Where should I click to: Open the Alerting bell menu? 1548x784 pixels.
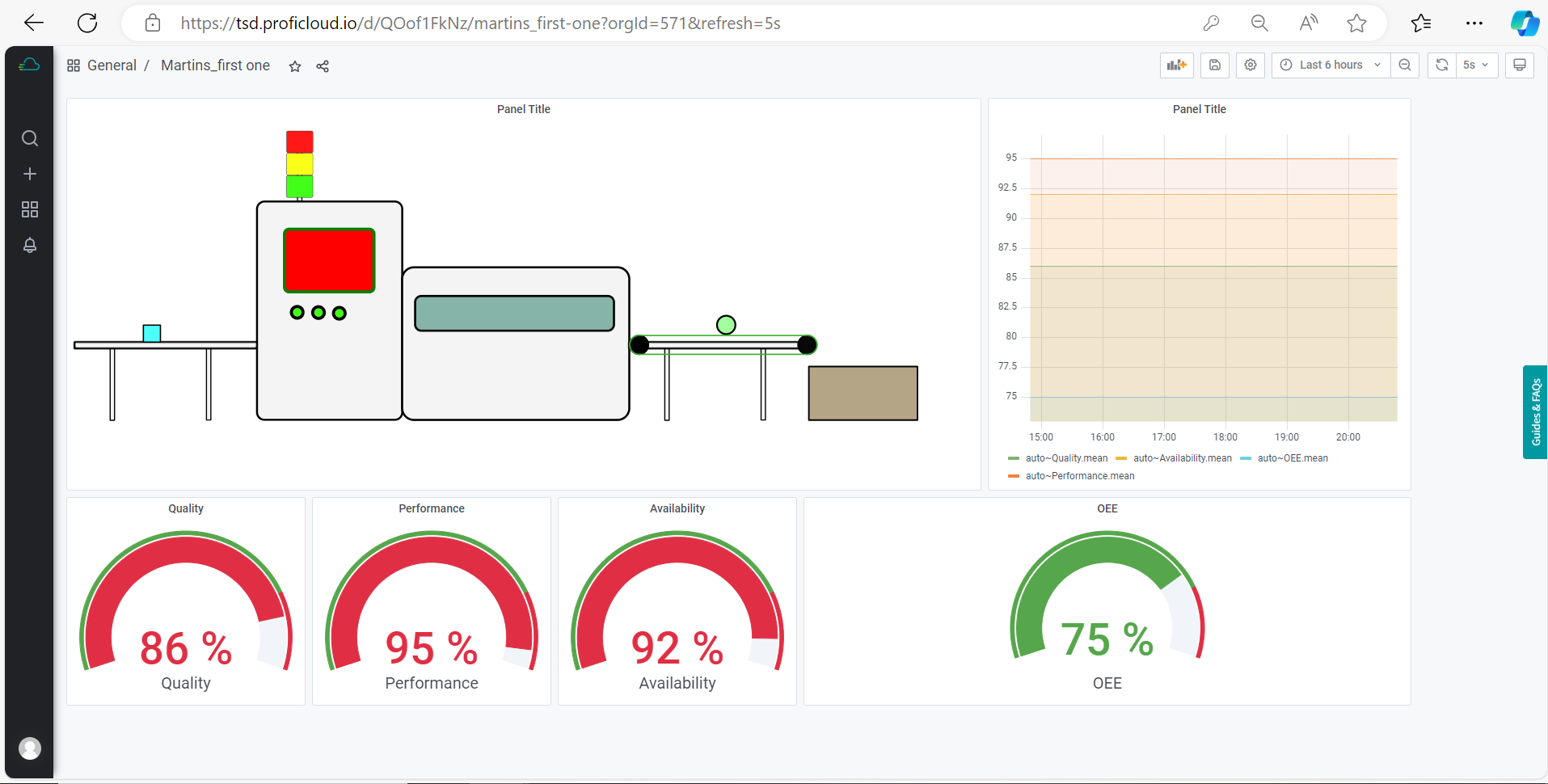pos(30,245)
